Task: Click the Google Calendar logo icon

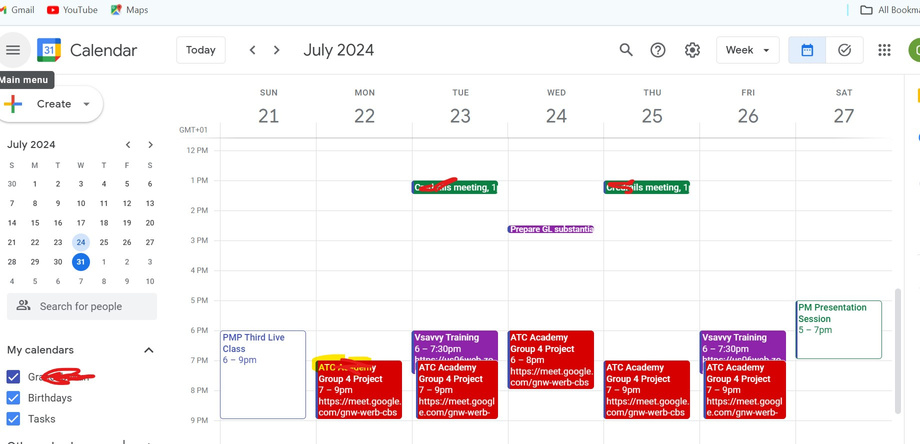Action: pos(49,50)
